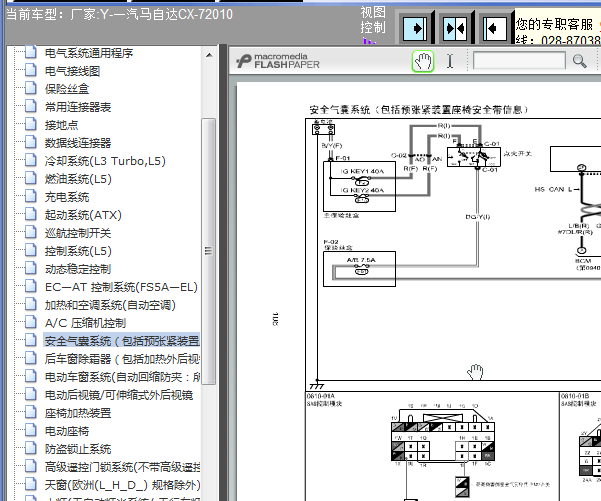Open EC-AT 控制系统(FS5A-EL) item
Screen dimensions: 601x501
[x=121, y=287]
